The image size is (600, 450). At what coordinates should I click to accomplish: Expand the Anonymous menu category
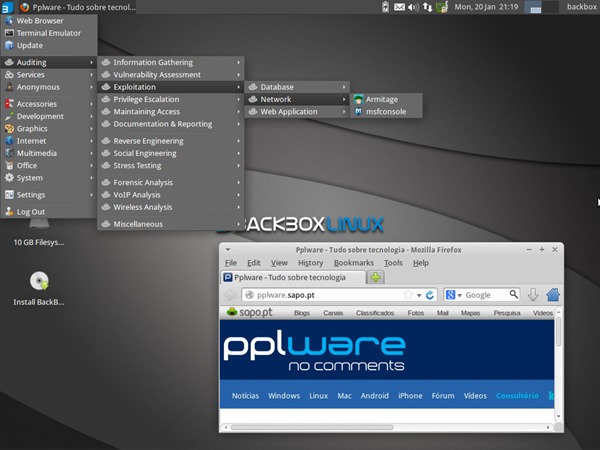[x=49, y=87]
